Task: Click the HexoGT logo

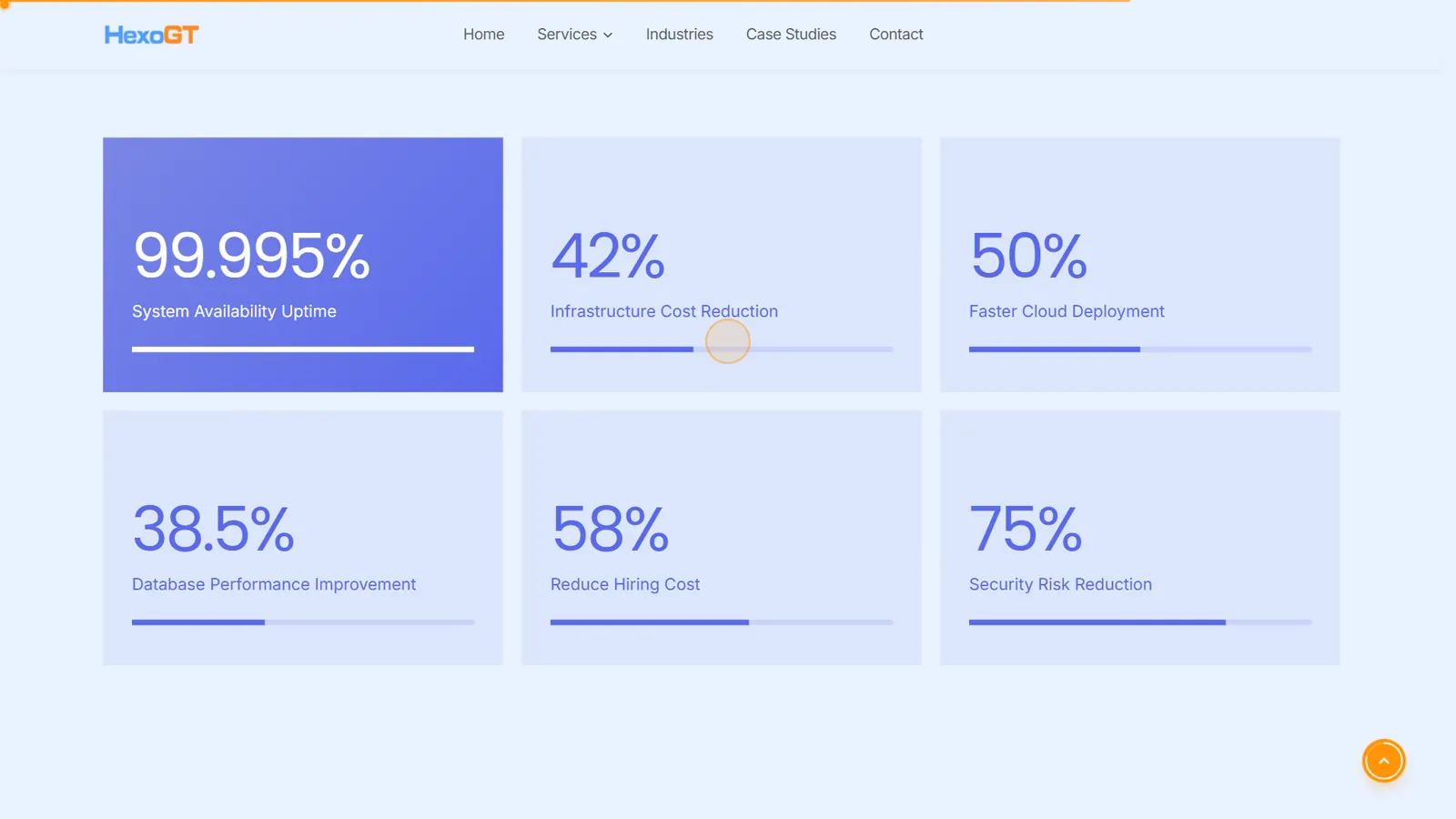Action: coord(151,35)
